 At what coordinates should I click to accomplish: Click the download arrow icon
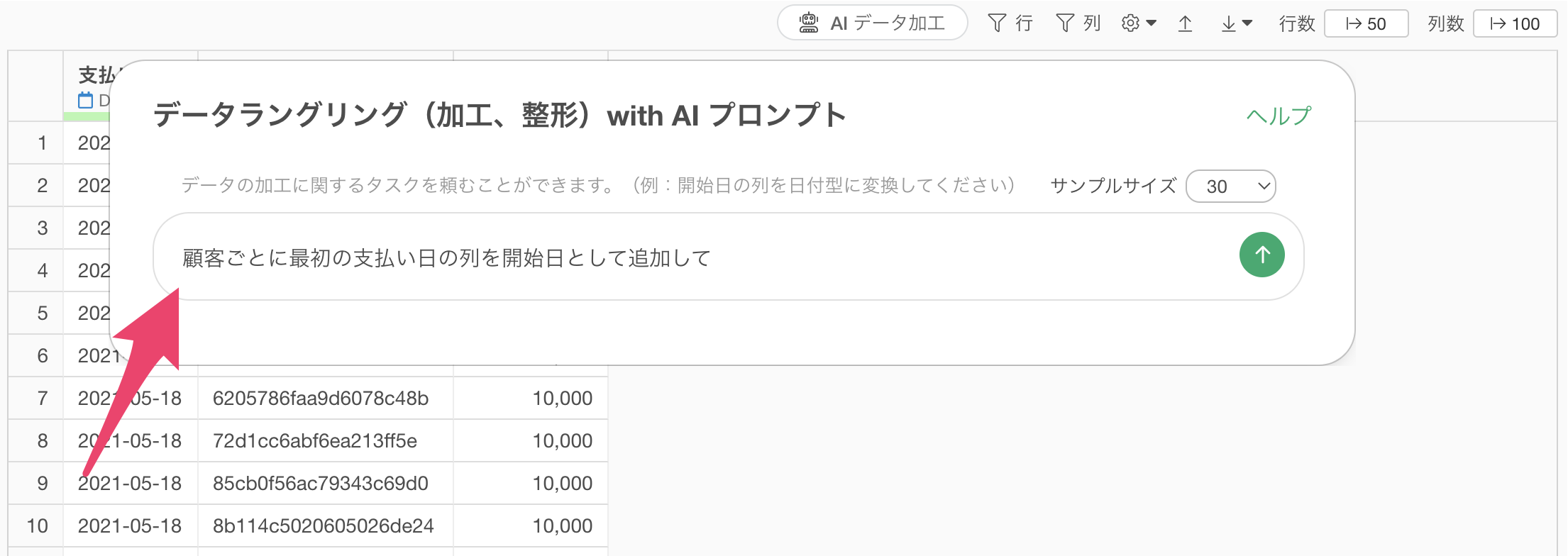click(1229, 24)
